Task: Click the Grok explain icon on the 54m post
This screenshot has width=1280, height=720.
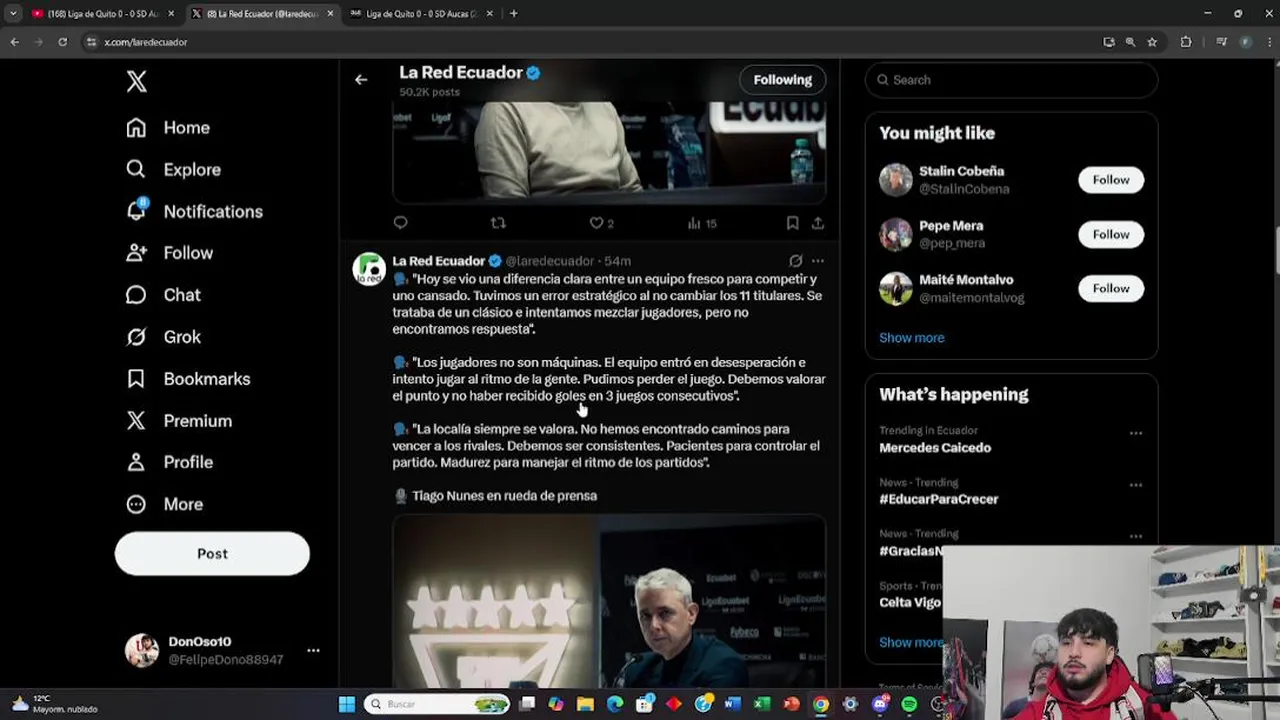Action: (795, 261)
